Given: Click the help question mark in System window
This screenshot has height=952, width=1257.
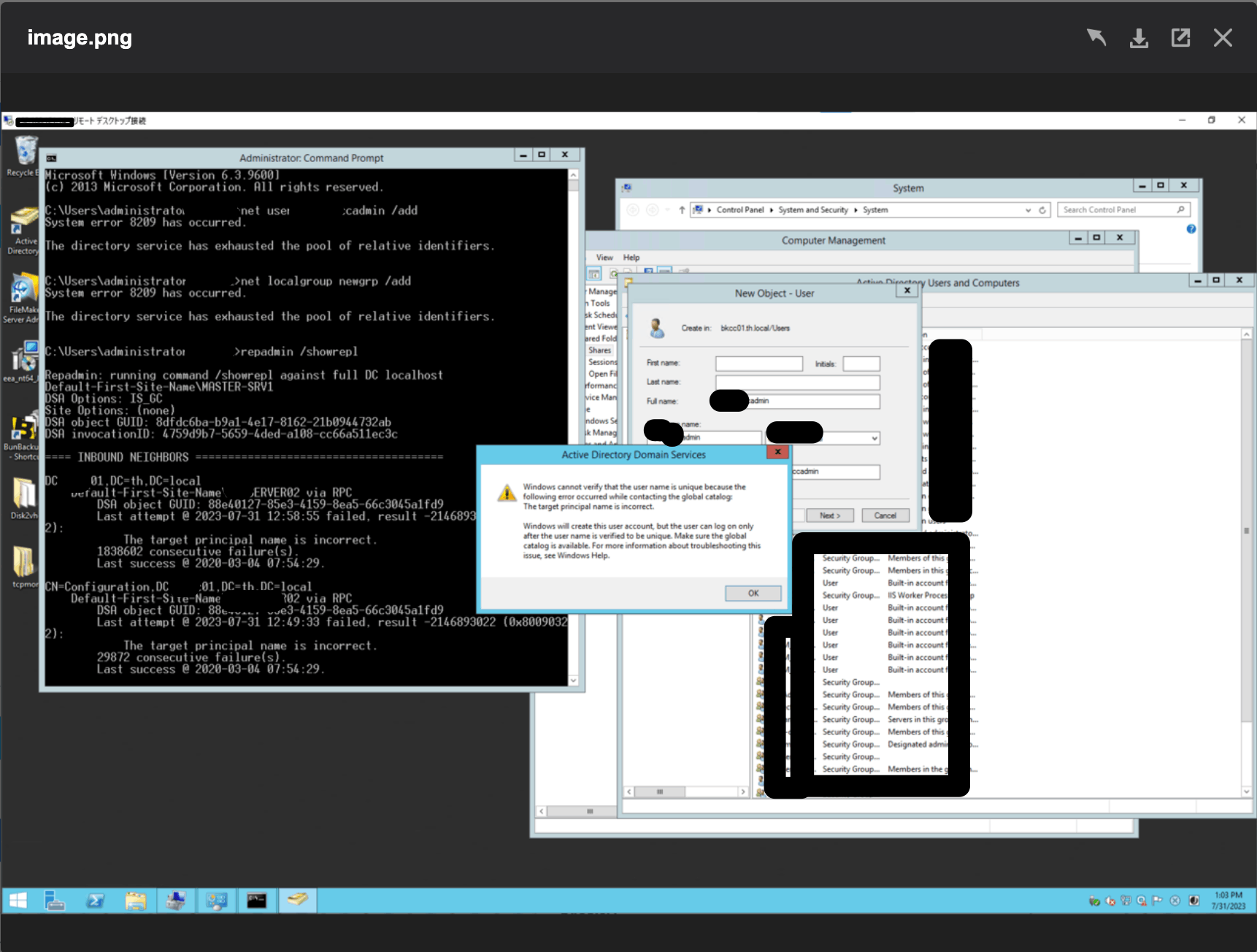Looking at the screenshot, I should [x=1191, y=229].
